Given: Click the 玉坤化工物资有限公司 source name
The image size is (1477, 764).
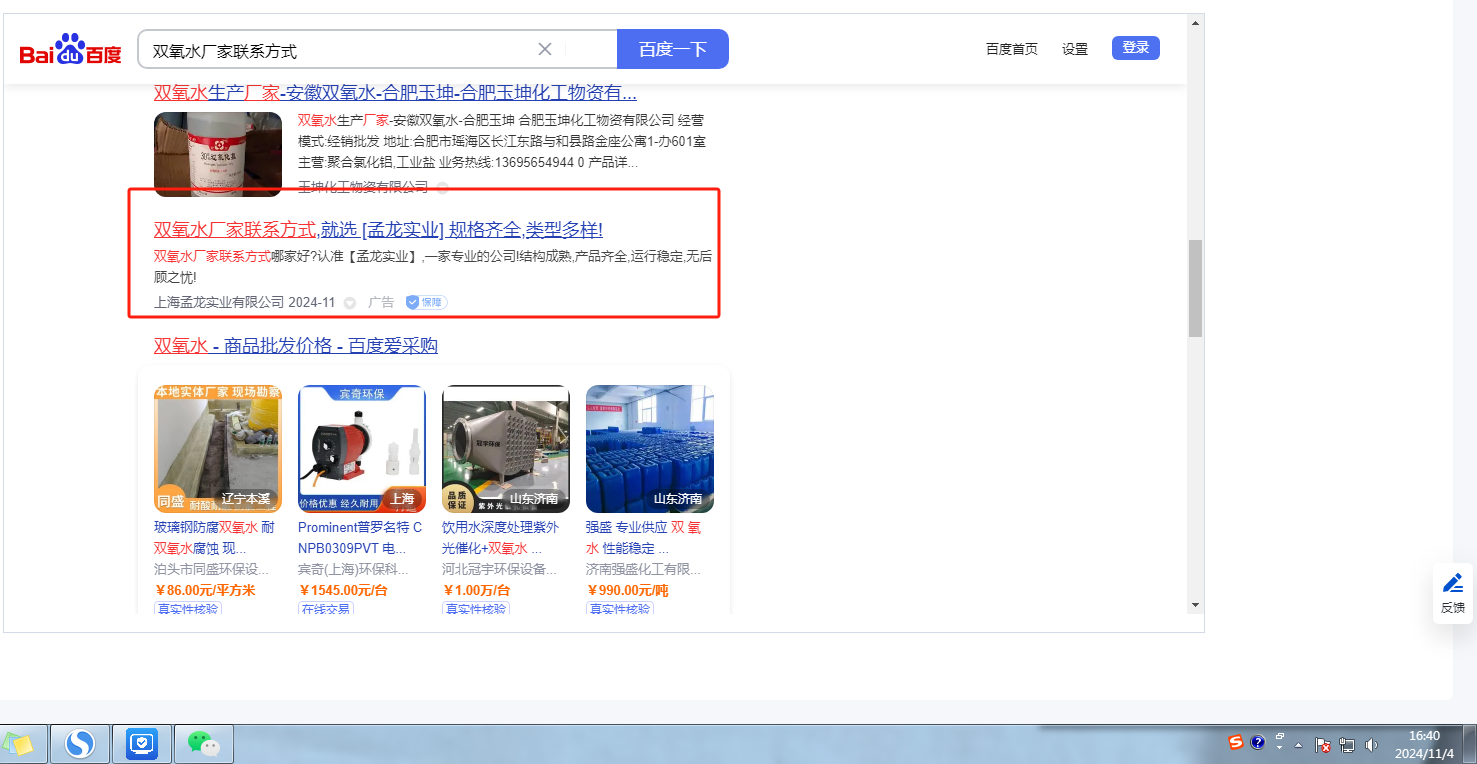Looking at the screenshot, I should tap(363, 187).
